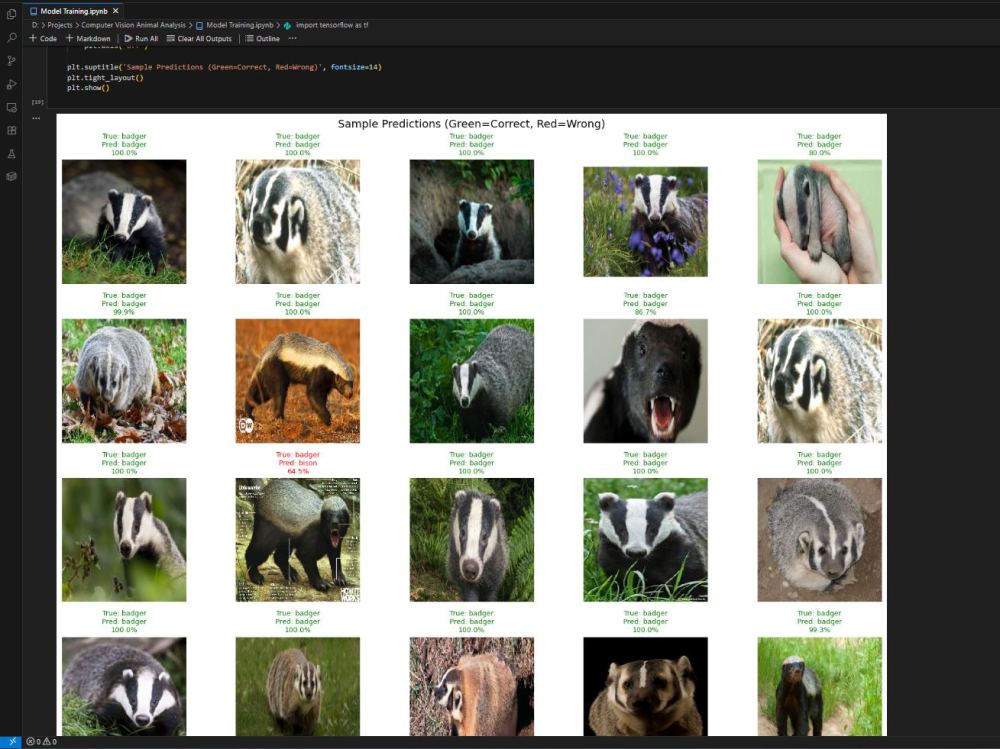Click the notebook icon on Model Training tab
Viewport: 1000px width, 749px height.
(x=33, y=11)
